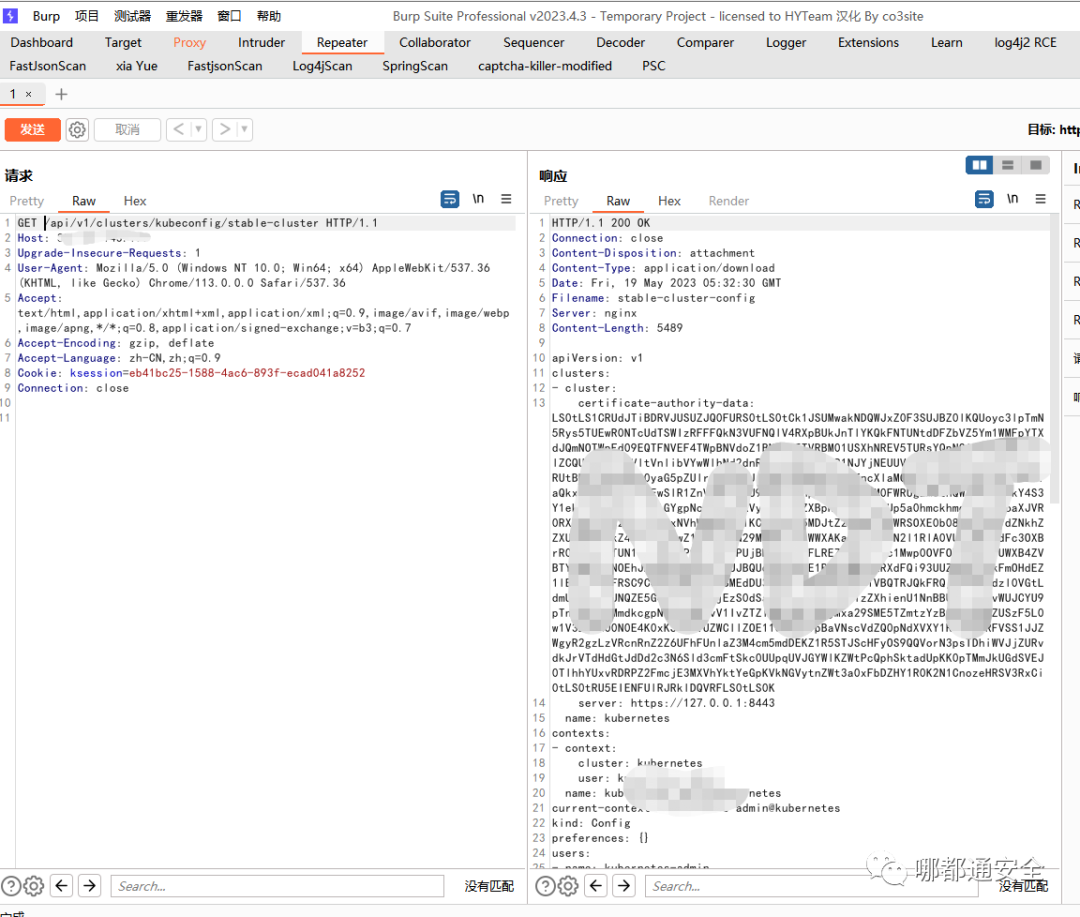Viewport: 1080px width, 917px height.
Task: Select Hex view in response pane
Action: [x=669, y=201]
